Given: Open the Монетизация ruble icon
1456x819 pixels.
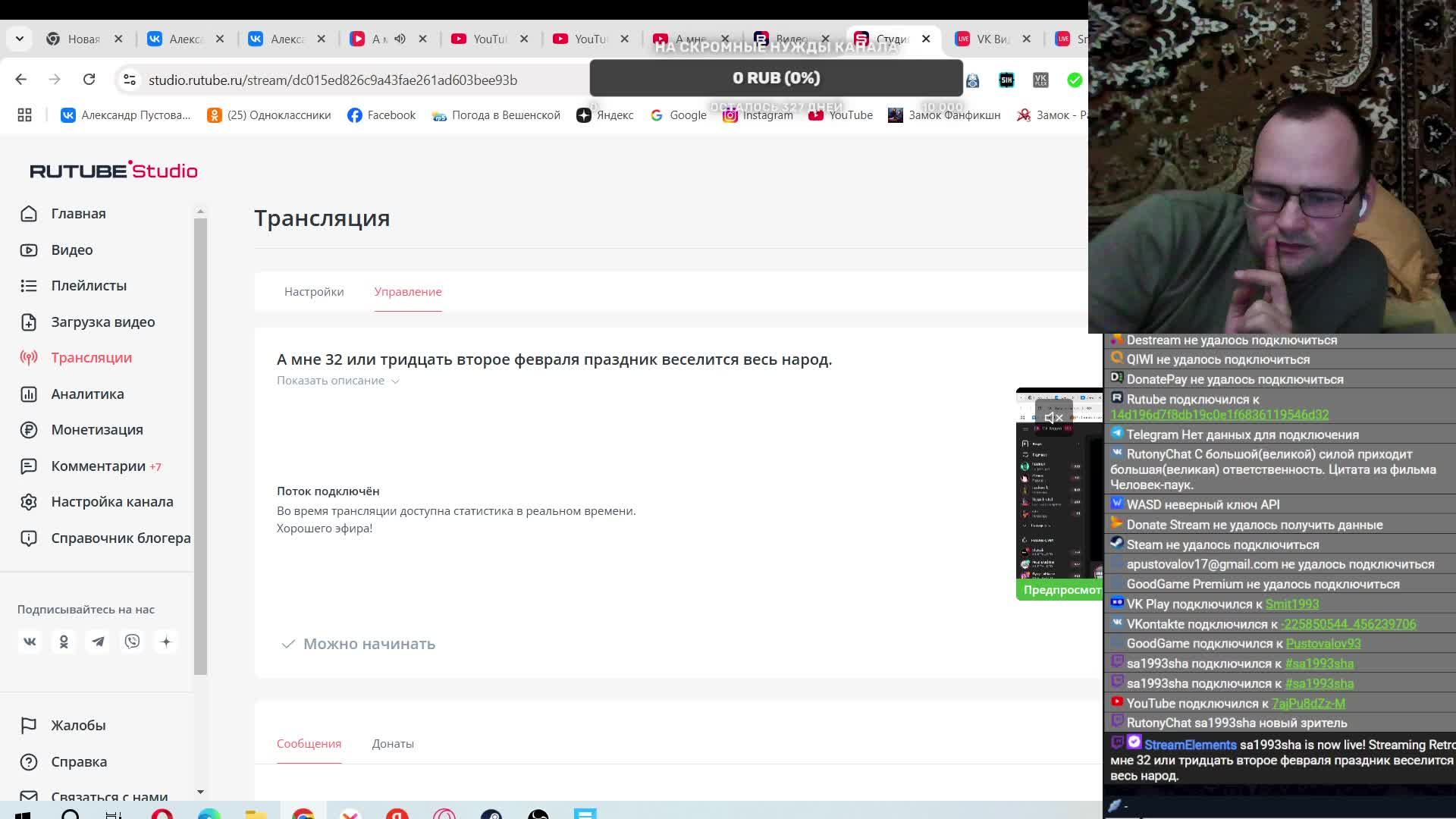Looking at the screenshot, I should (29, 430).
